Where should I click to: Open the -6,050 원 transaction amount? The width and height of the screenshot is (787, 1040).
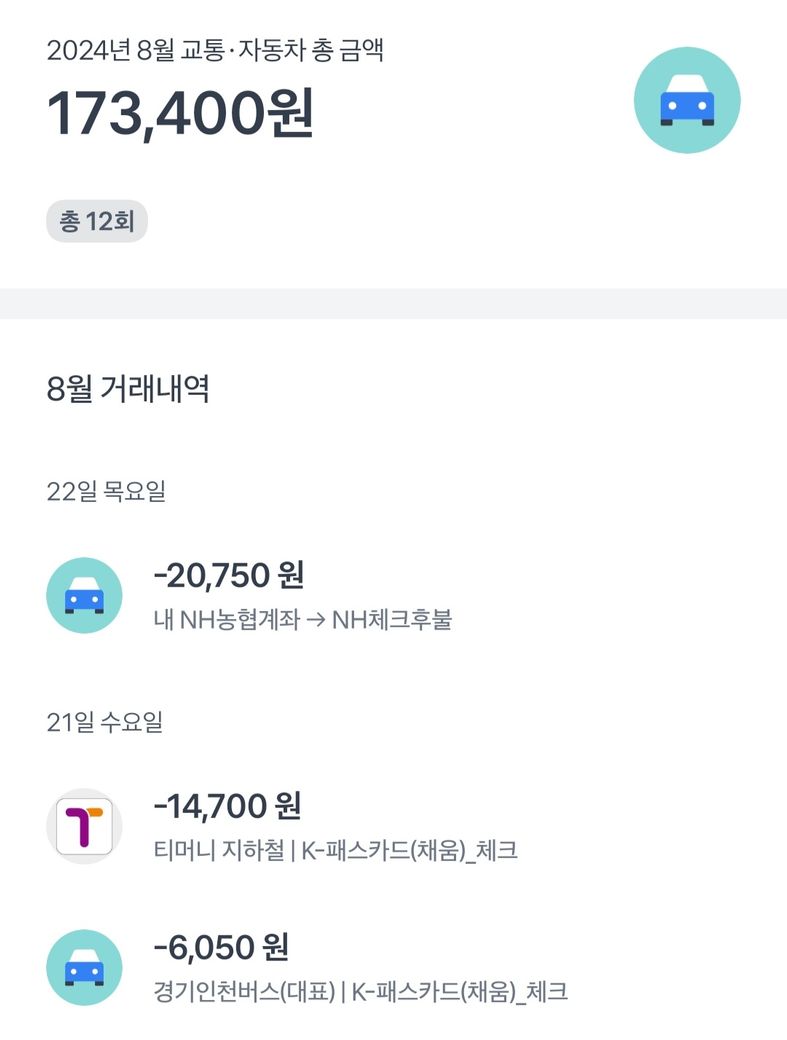coord(221,946)
